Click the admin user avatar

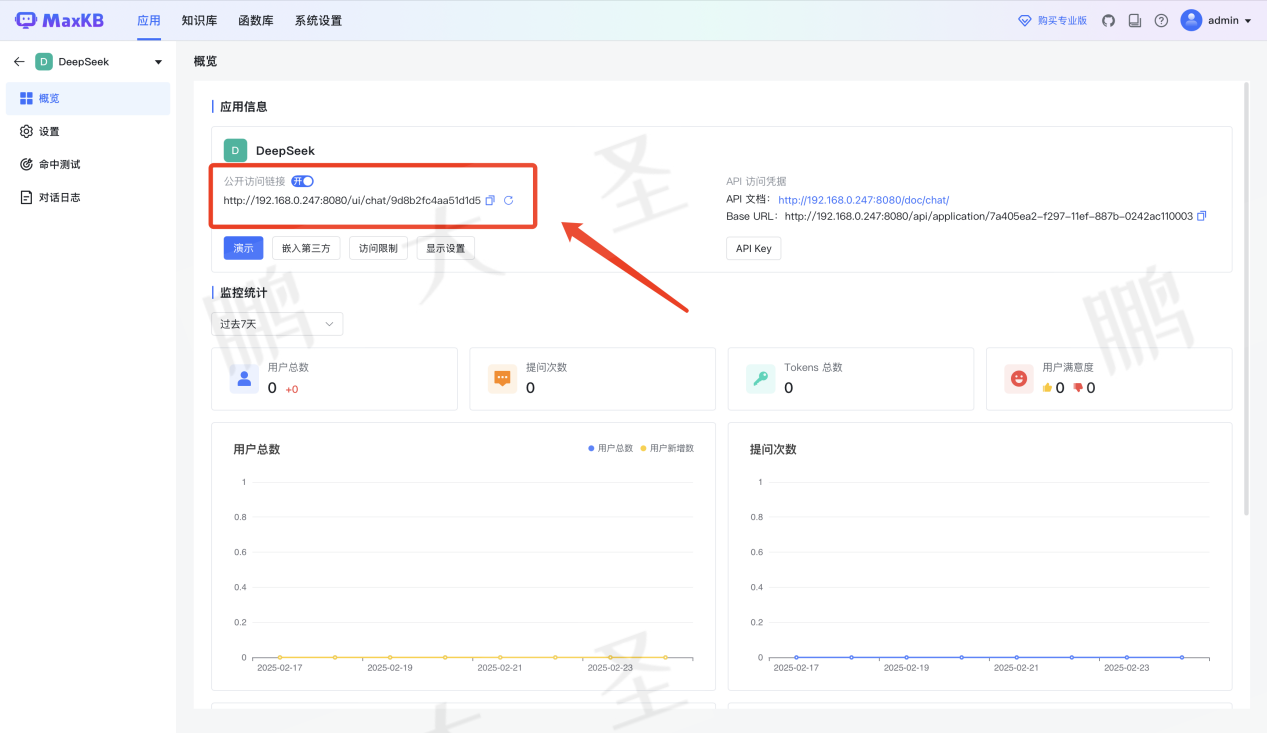[x=1191, y=20]
